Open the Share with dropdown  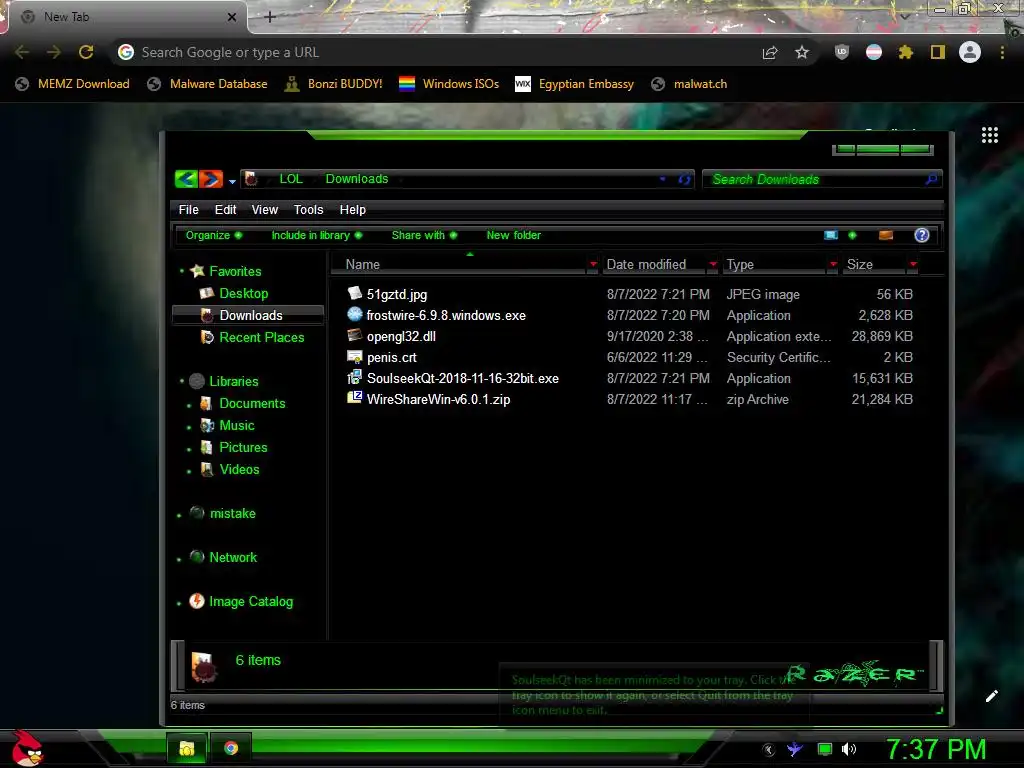(424, 235)
